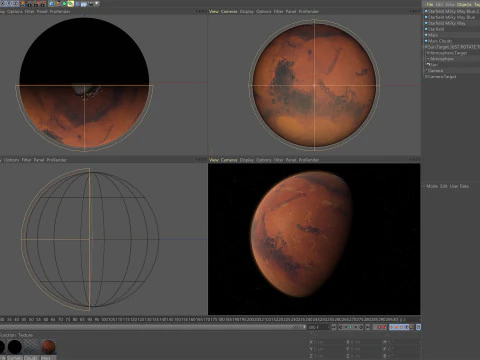The height and width of the screenshot is (360, 480).
Task: Open Edit menu in the Object Manager
Action: click(x=439, y=4)
